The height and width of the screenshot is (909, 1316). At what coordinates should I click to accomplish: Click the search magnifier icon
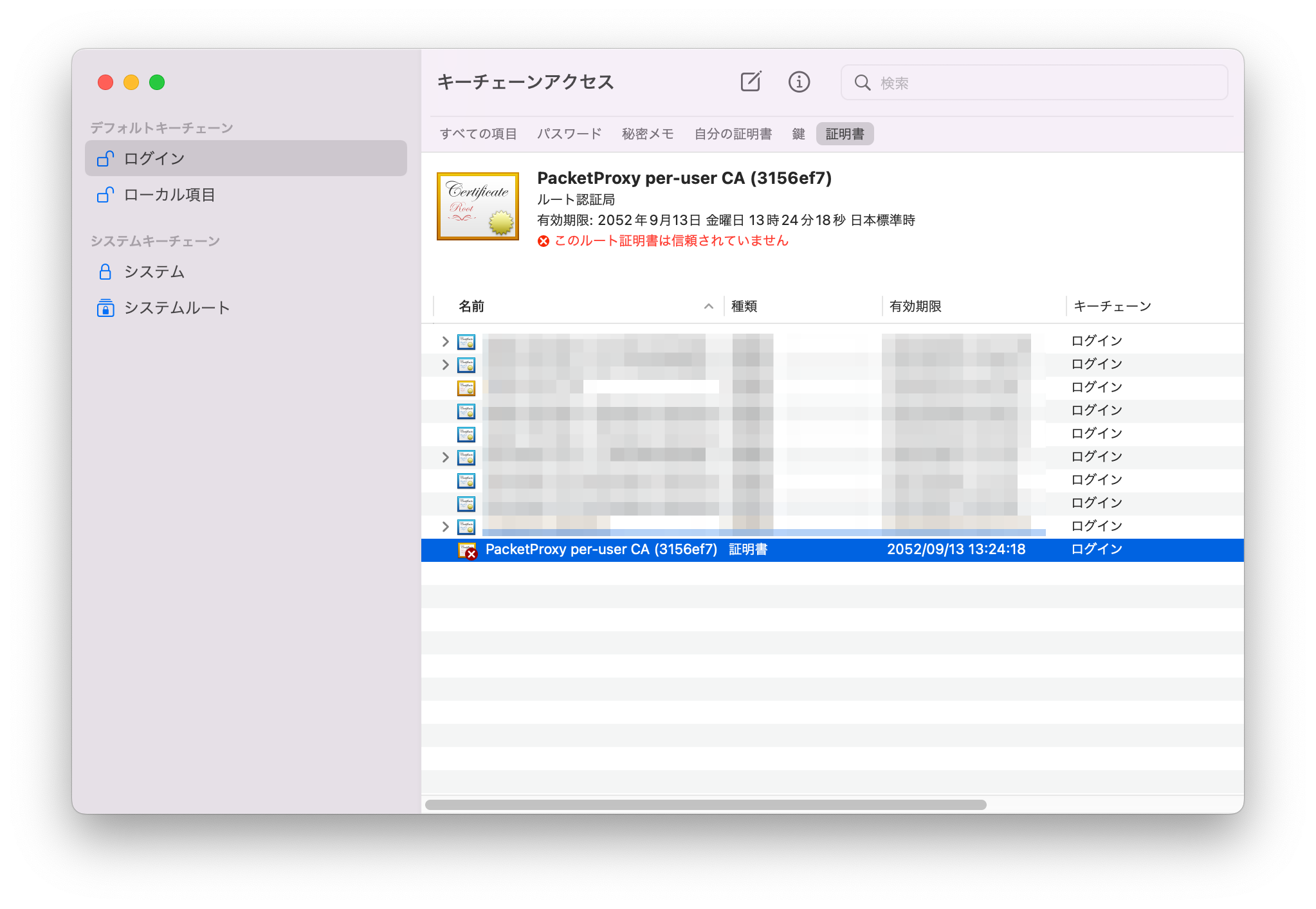point(862,82)
